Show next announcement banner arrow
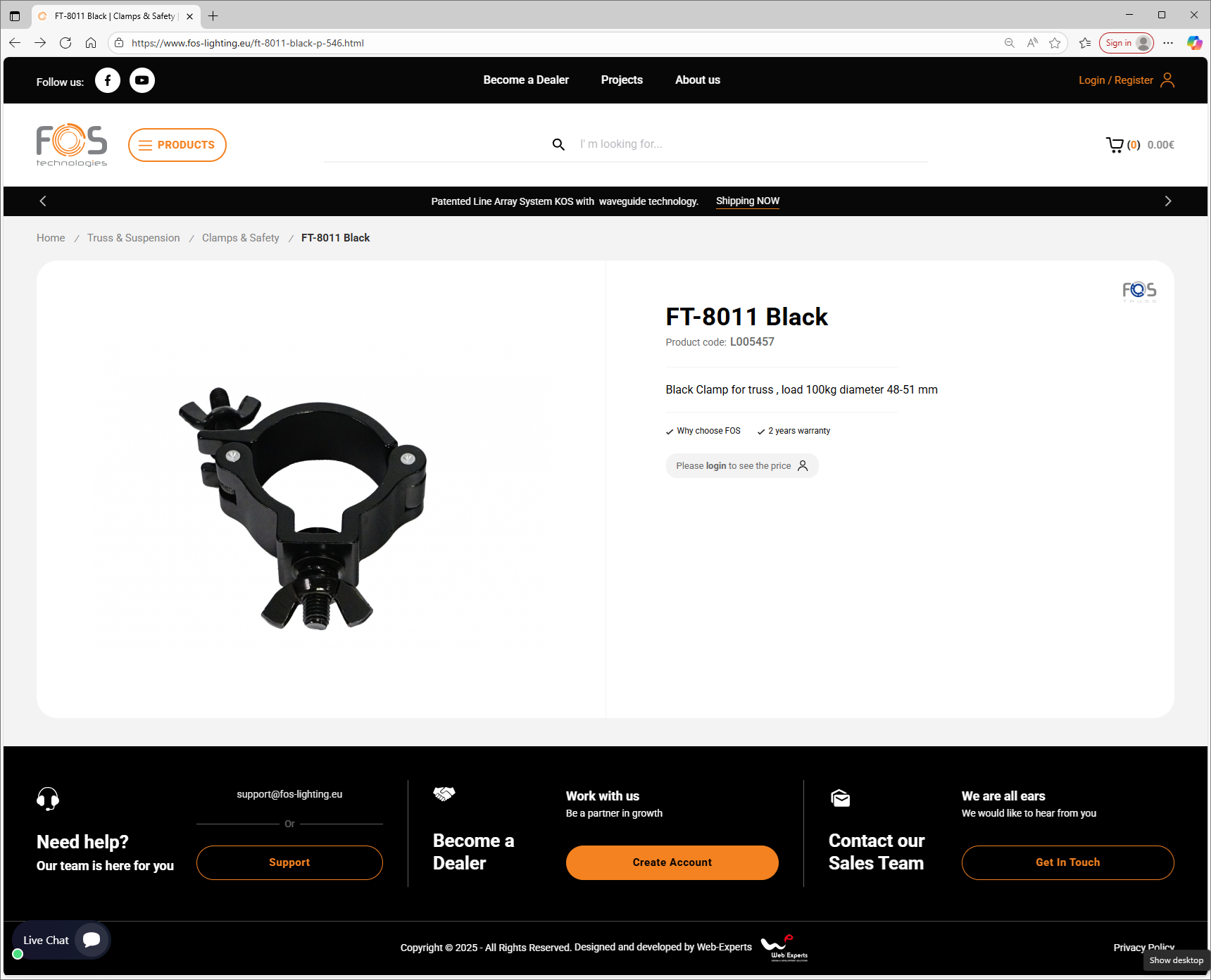 pos(1168,201)
